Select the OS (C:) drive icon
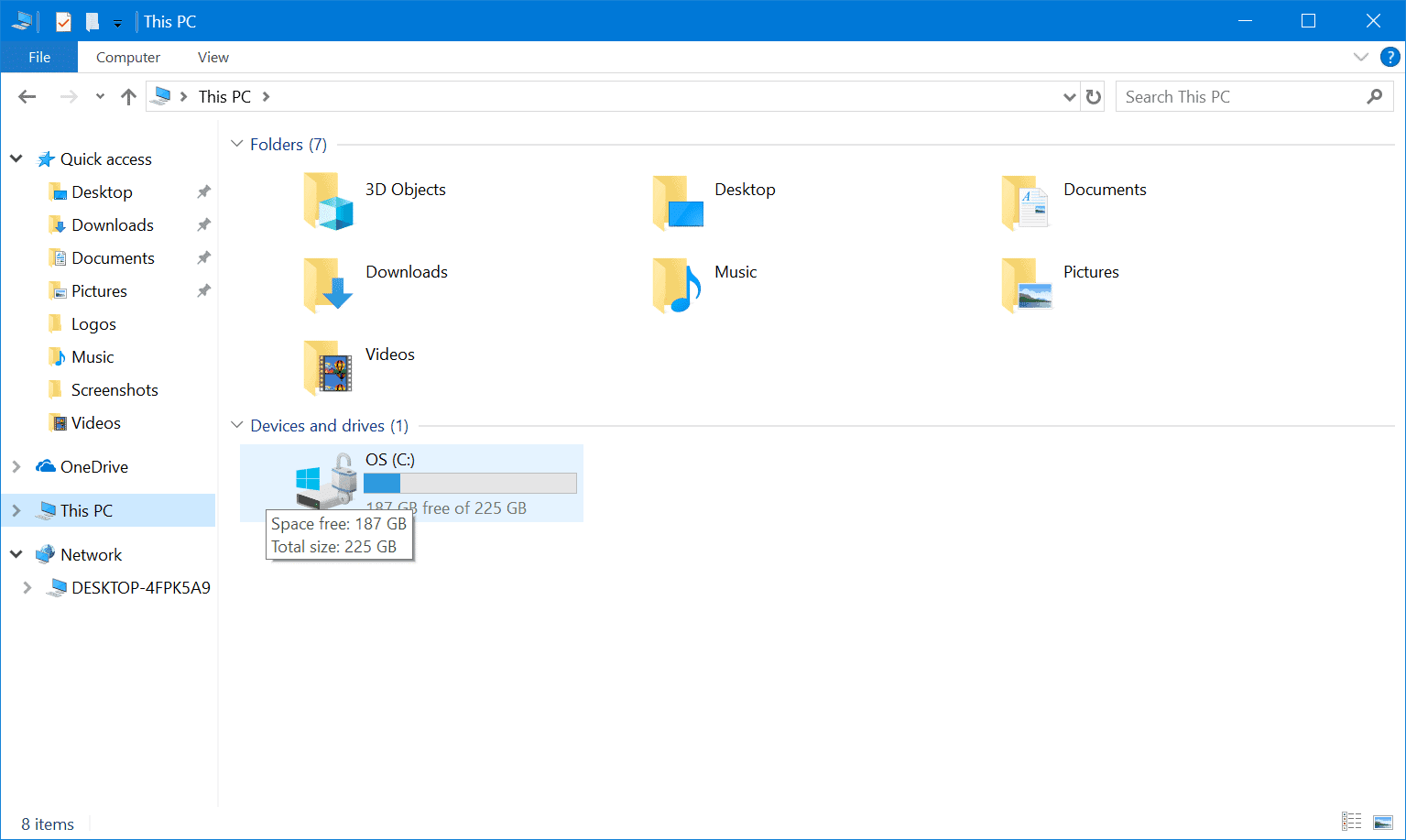 click(x=325, y=481)
